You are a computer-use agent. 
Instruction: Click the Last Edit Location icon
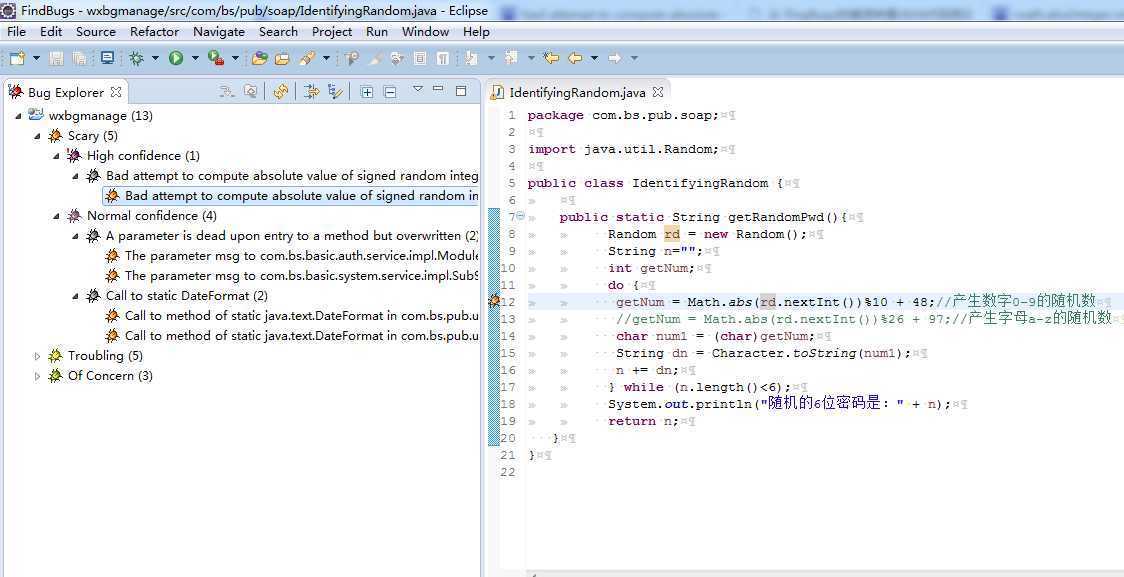click(x=551, y=58)
